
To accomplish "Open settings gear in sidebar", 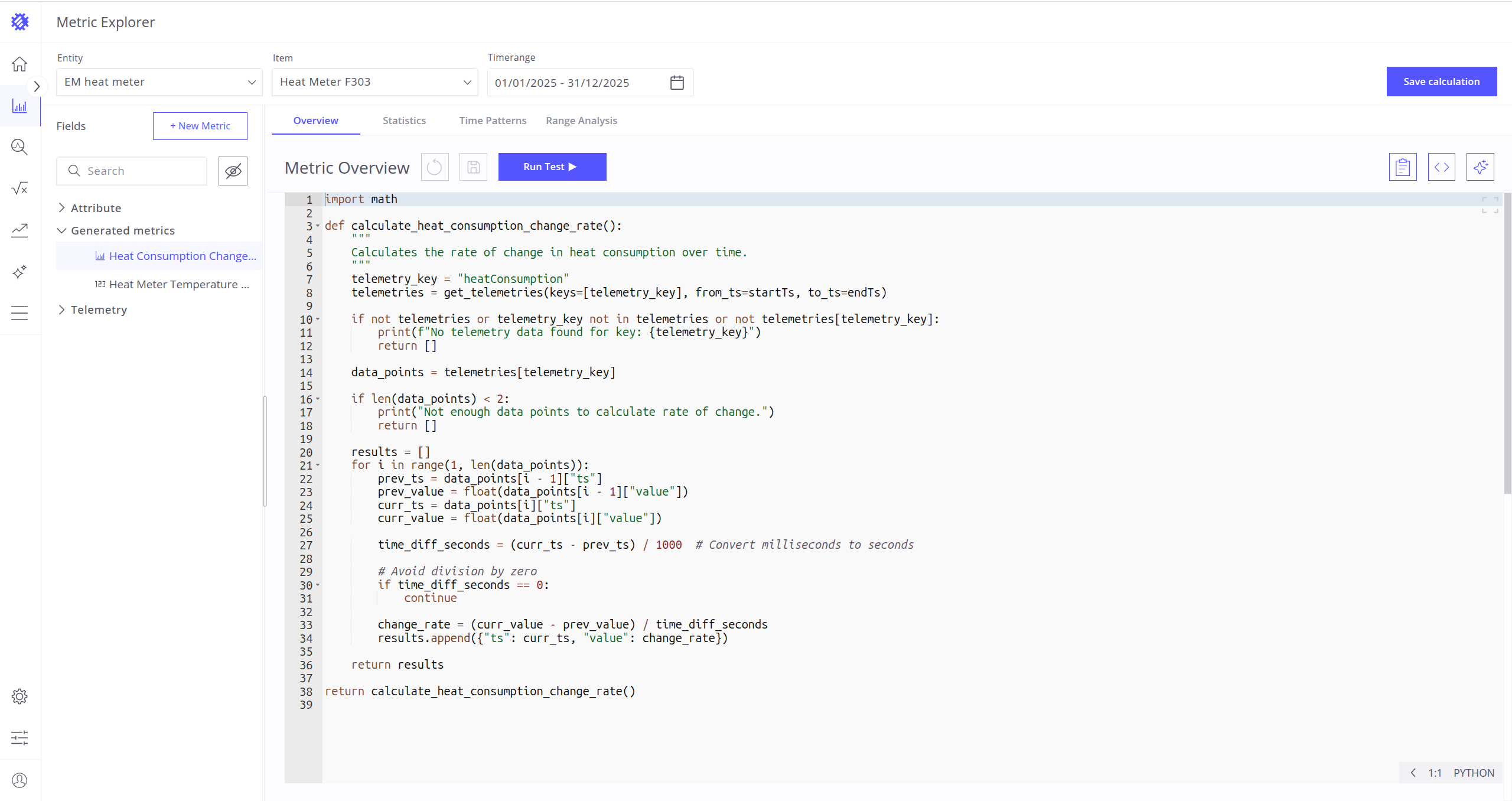I will coord(19,696).
